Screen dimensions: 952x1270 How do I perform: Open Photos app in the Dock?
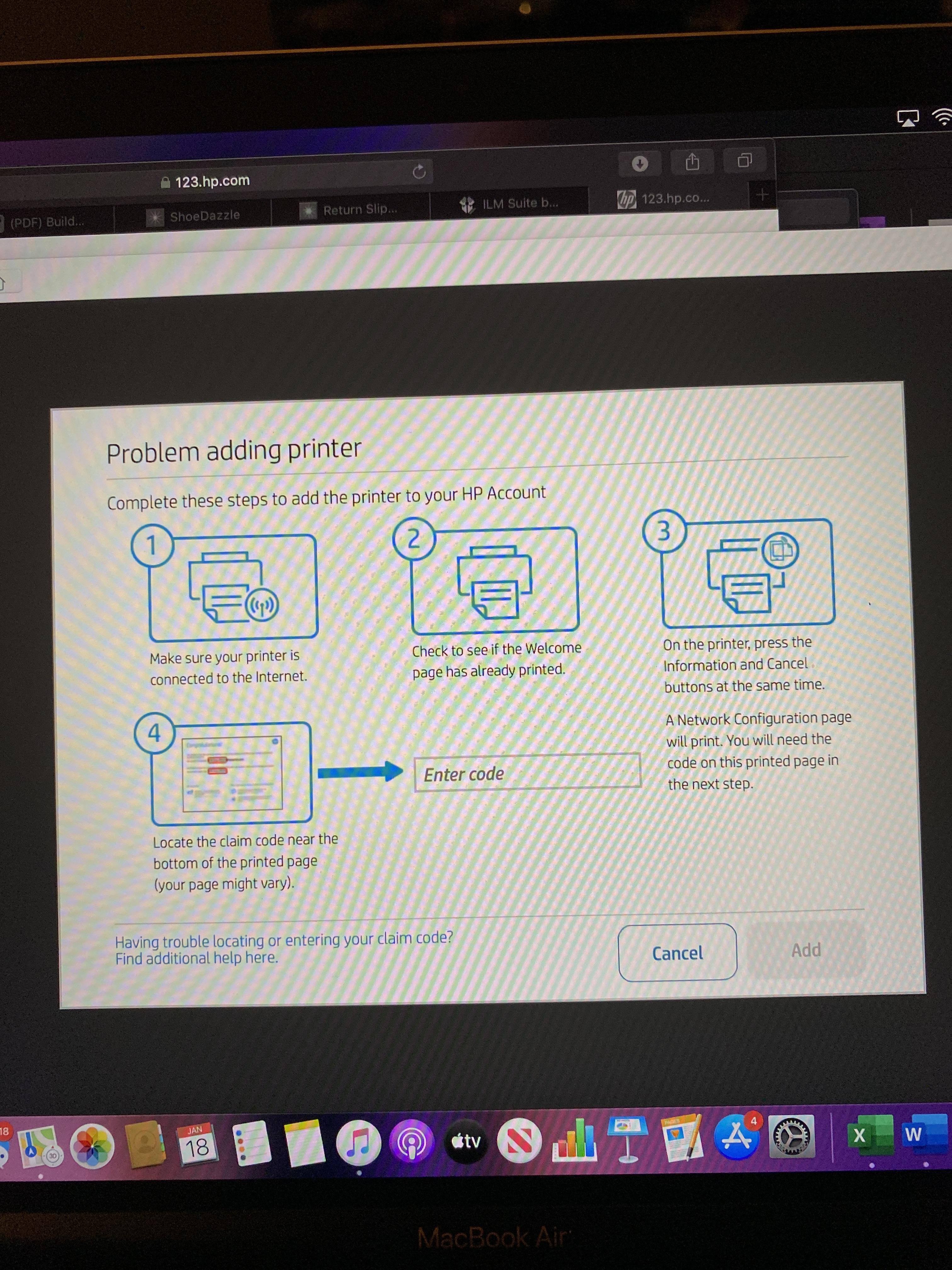92,1146
